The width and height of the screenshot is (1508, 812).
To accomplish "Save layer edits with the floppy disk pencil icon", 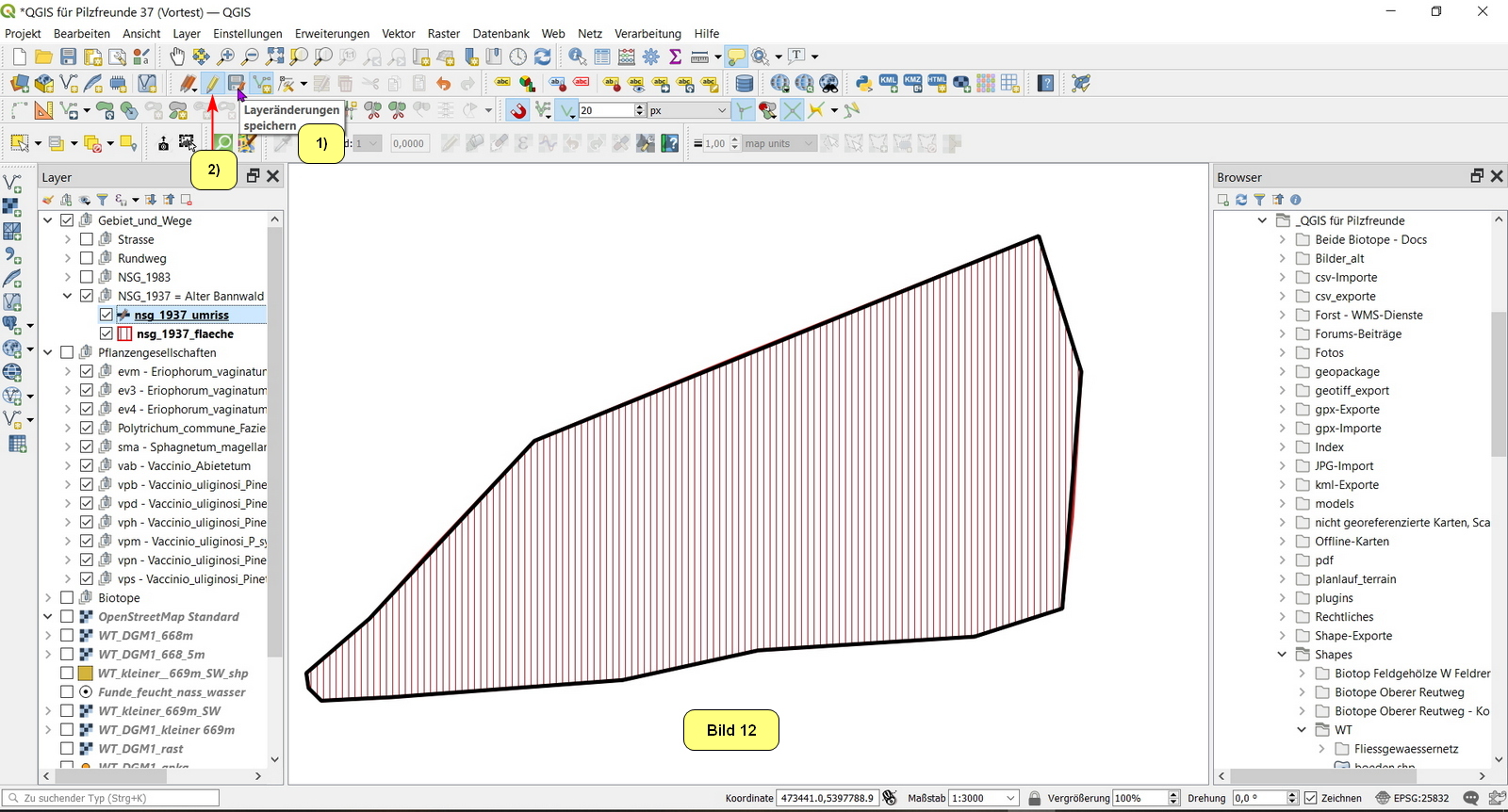I will 236,84.
